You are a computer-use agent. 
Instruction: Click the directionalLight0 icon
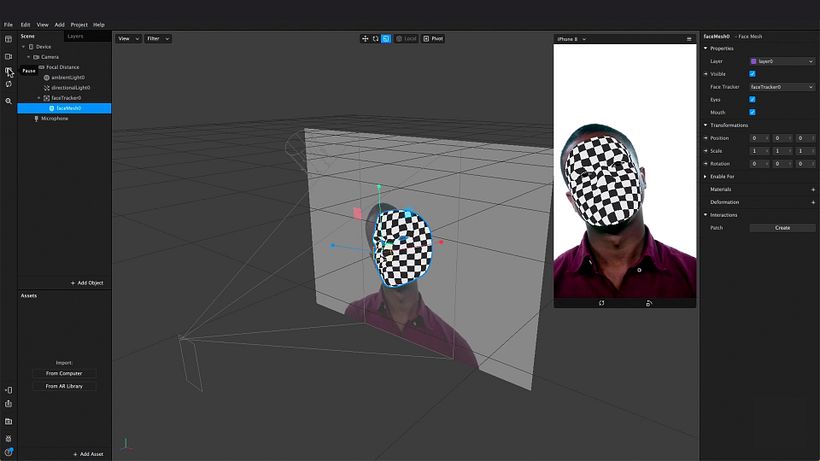[47, 88]
